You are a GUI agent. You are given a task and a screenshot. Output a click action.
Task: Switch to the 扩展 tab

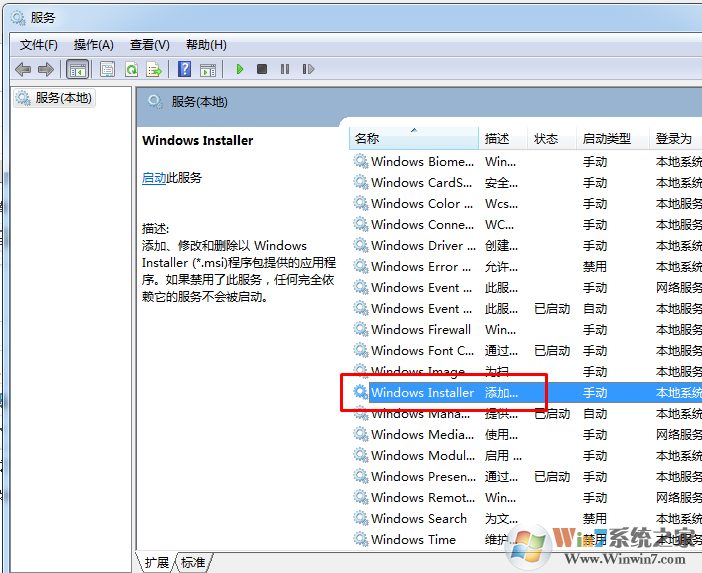point(156,562)
